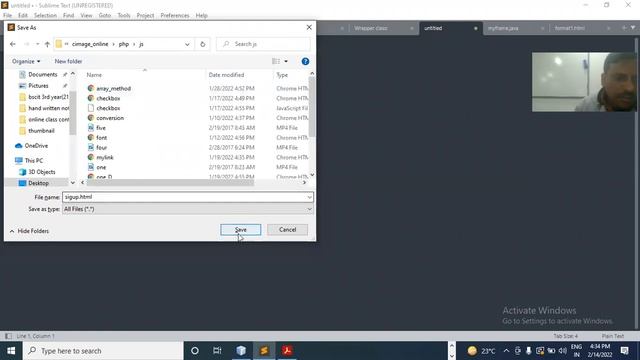Select the Chrome HTML checkbox file
The width and height of the screenshot is (640, 360).
108,98
